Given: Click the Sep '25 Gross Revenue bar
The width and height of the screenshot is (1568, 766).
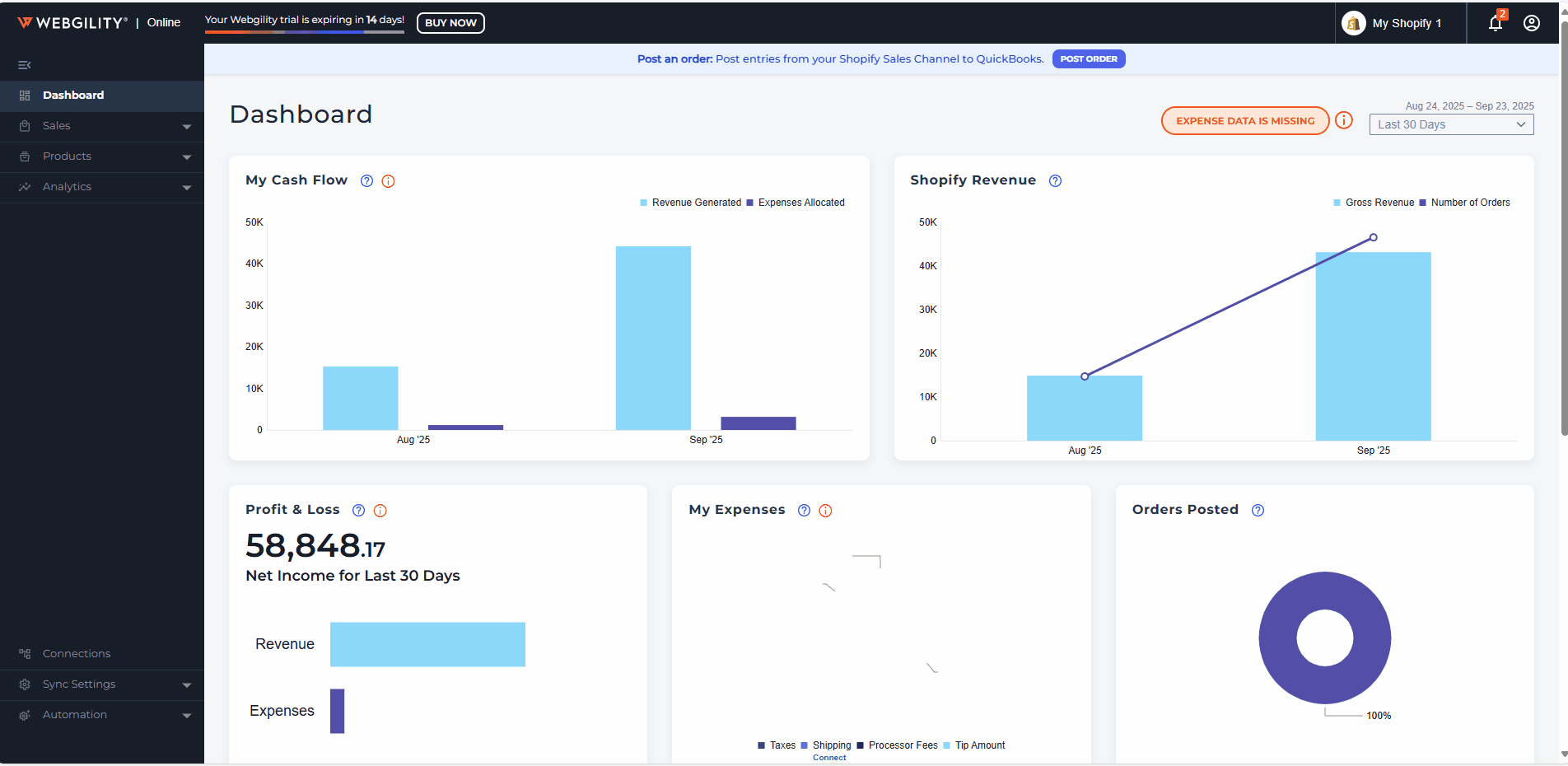Looking at the screenshot, I should pyautogui.click(x=1373, y=346).
